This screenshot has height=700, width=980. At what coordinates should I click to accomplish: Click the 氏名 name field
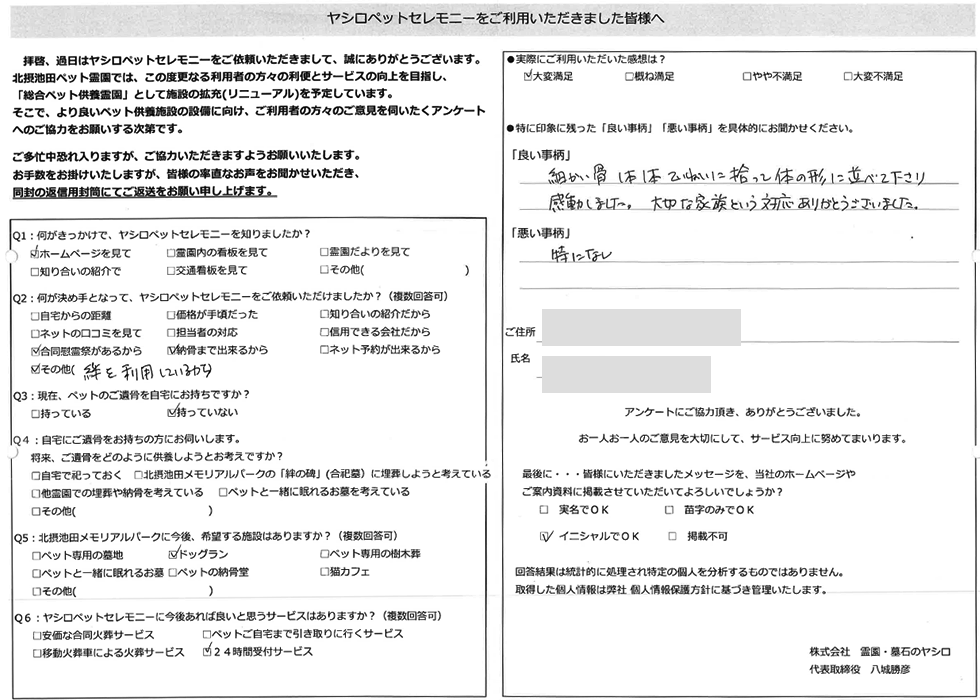tap(625, 373)
